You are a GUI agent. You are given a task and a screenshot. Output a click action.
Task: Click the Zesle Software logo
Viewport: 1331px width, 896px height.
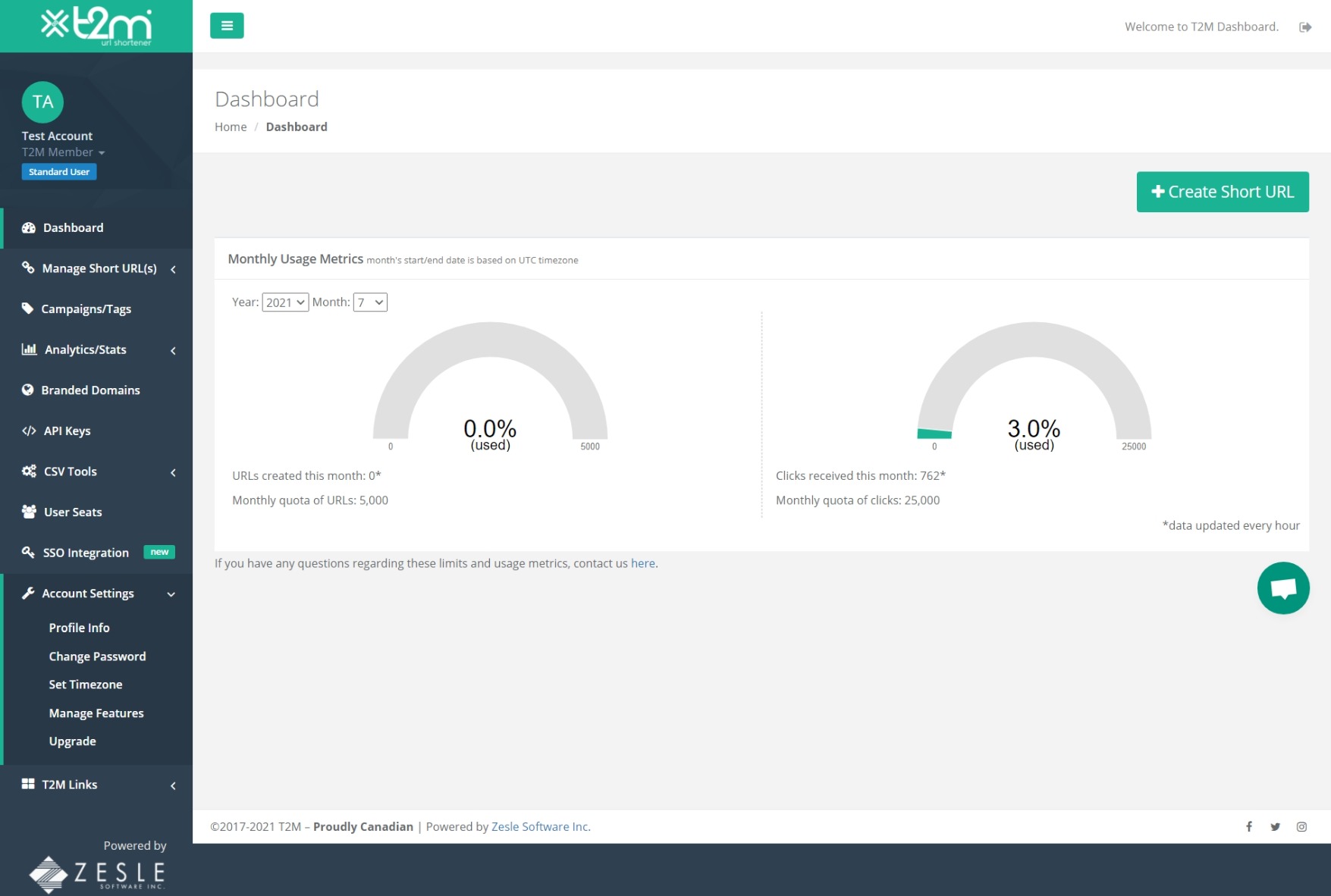click(97, 874)
